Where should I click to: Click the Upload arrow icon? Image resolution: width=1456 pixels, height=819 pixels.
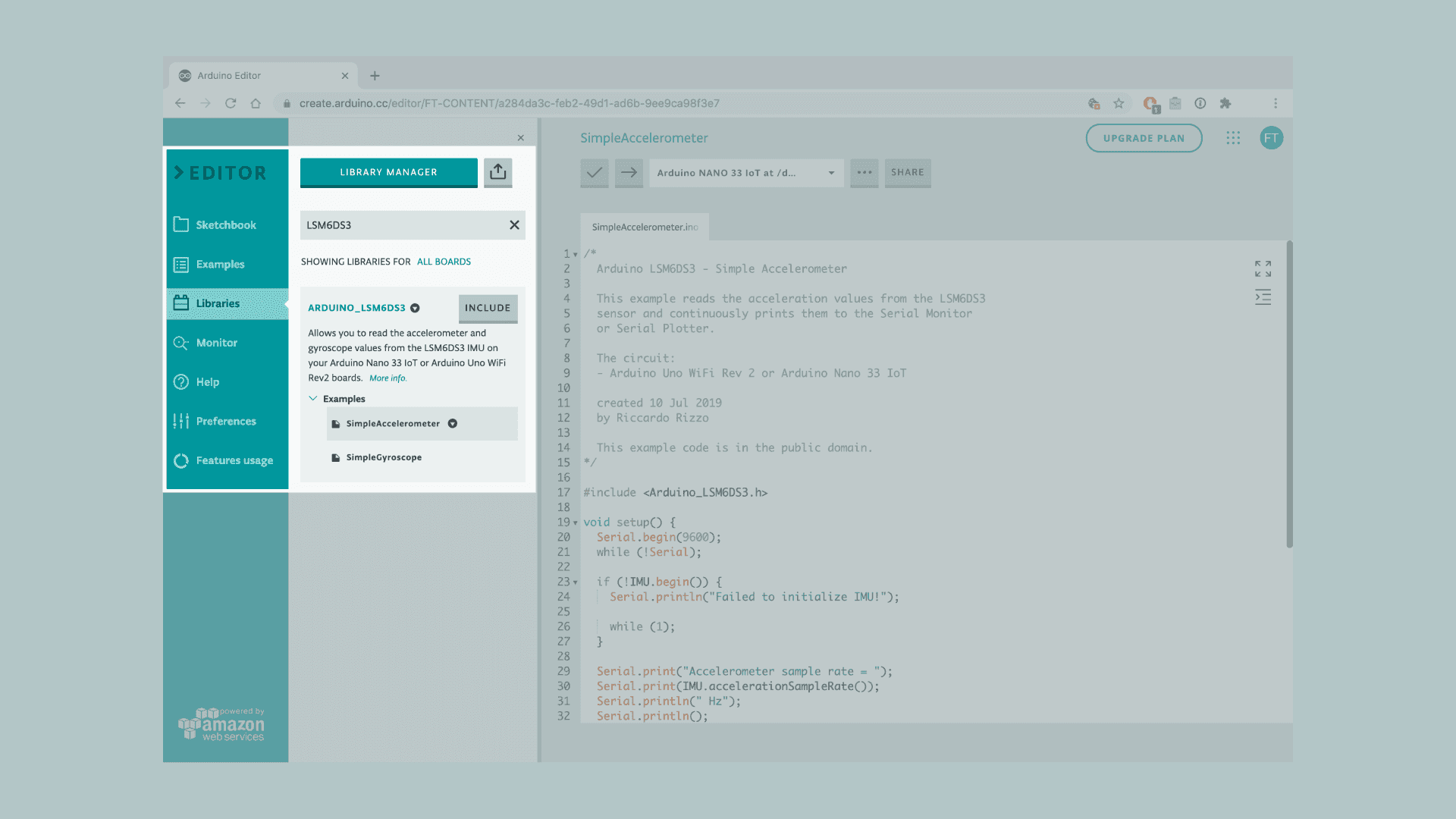[629, 173]
